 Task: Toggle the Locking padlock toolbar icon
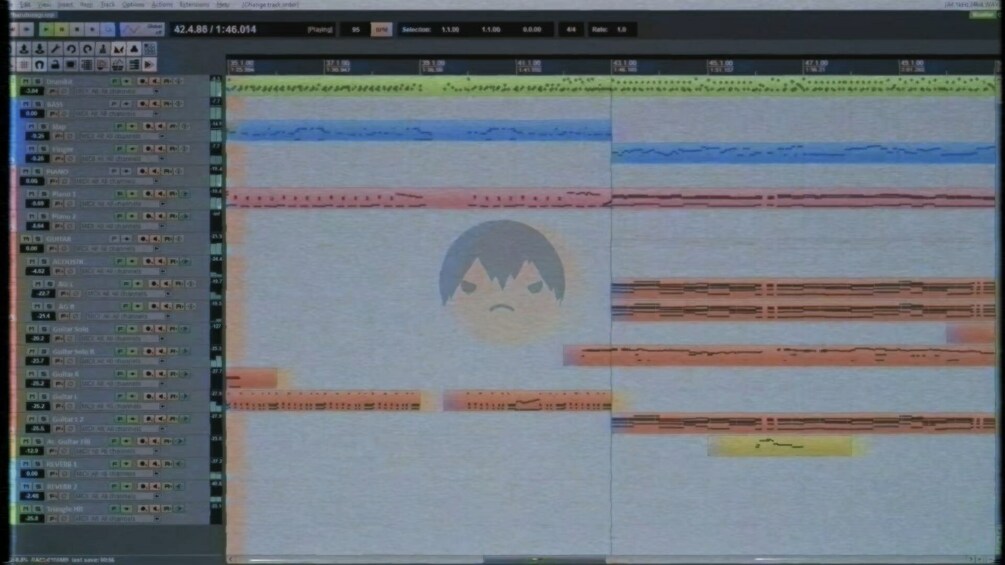click(55, 65)
